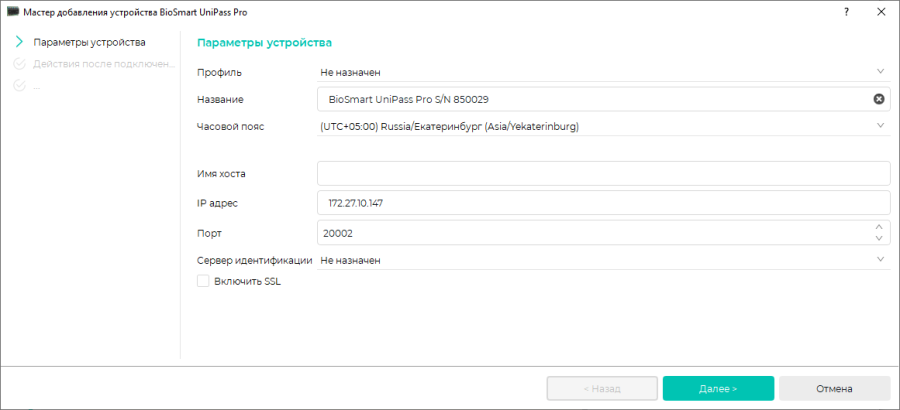
Task: Click the Отмена button
Action: click(x=834, y=388)
